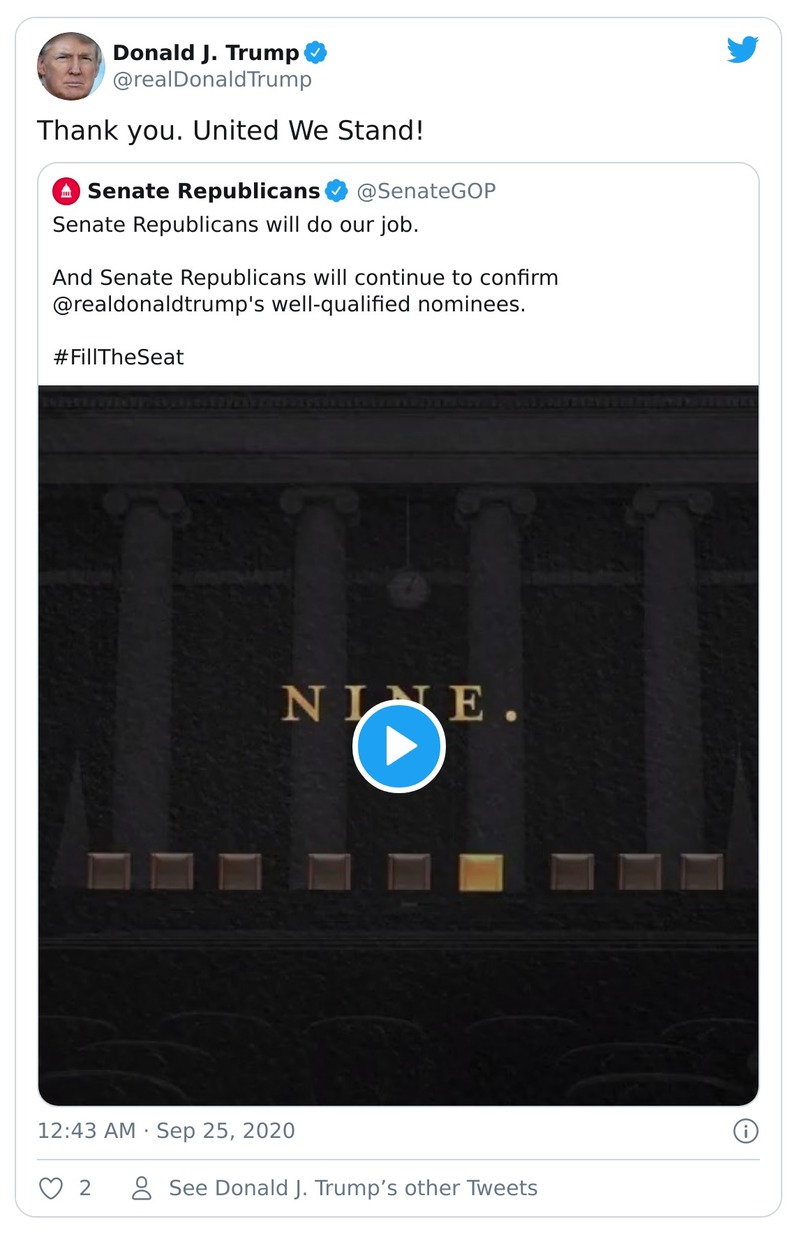Like the tweet with the heart icon
The height and width of the screenshot is (1235, 799).
tap(50, 1188)
